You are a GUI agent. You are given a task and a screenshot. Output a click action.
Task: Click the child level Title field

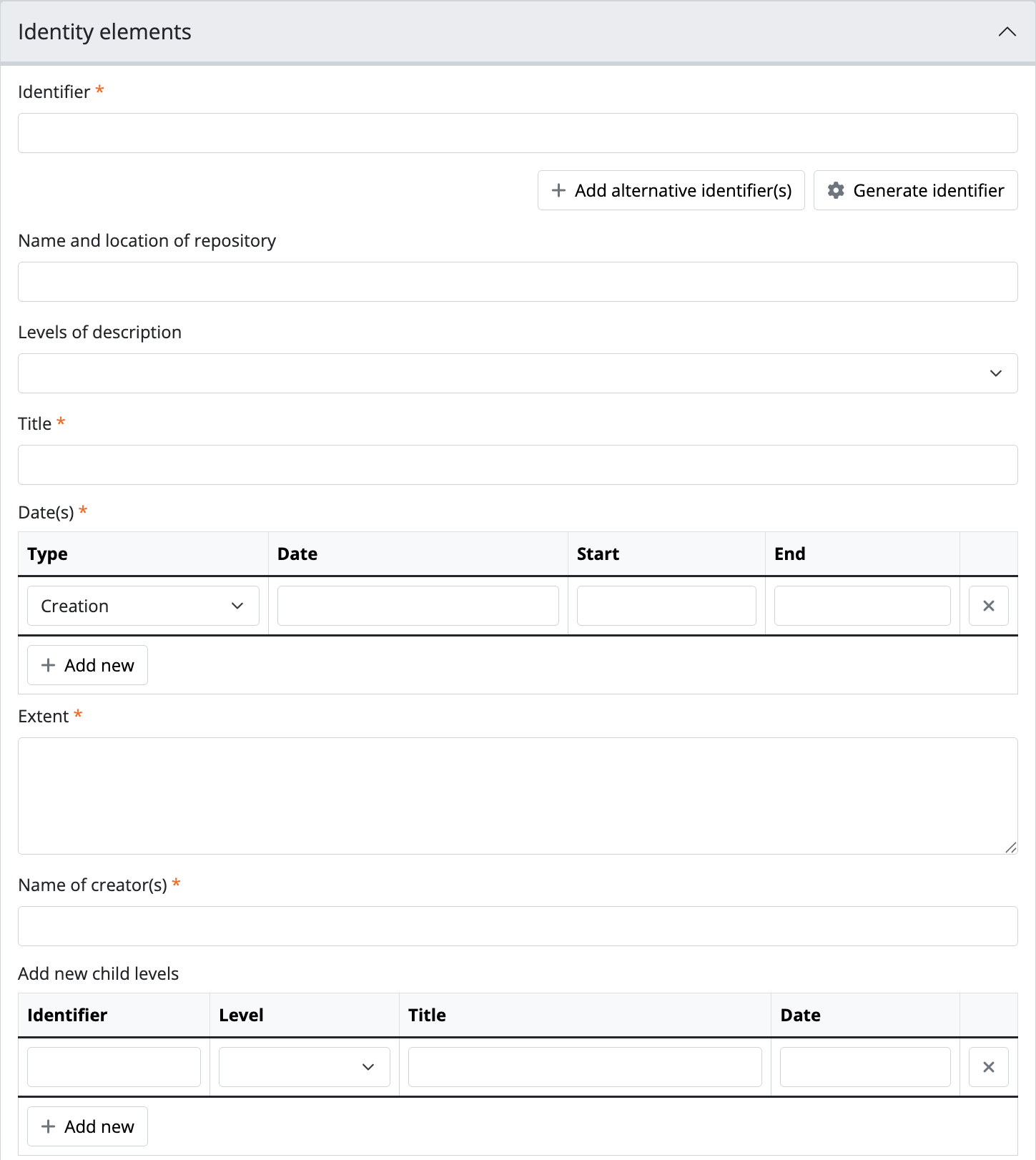click(585, 1067)
